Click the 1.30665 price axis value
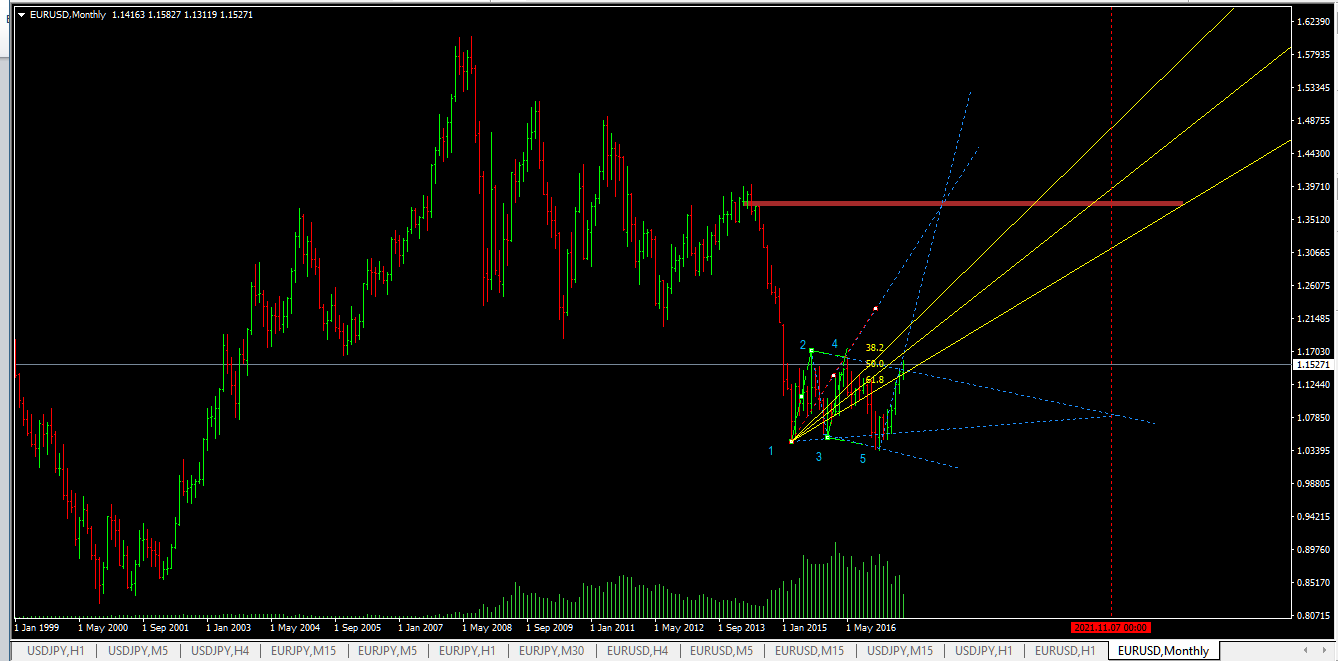1338x661 pixels. coord(1314,253)
